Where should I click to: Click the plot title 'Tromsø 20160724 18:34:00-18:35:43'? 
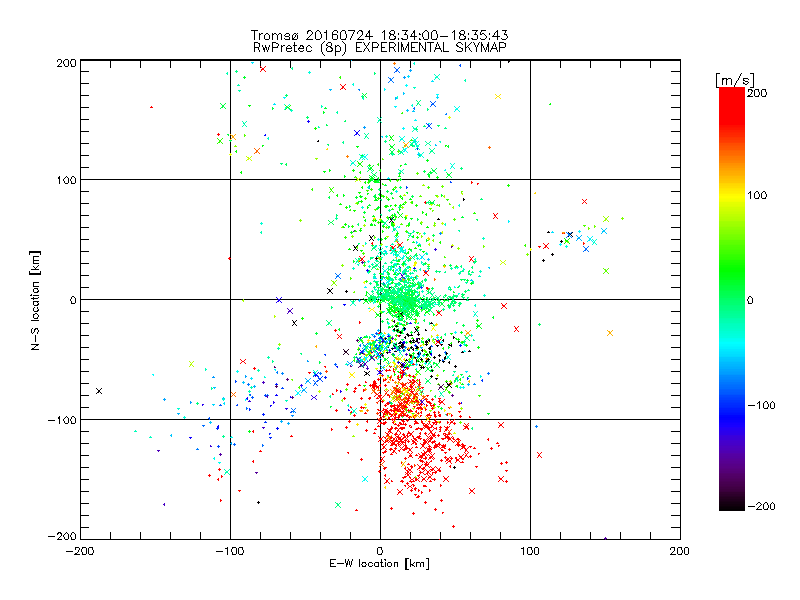tap(379, 35)
